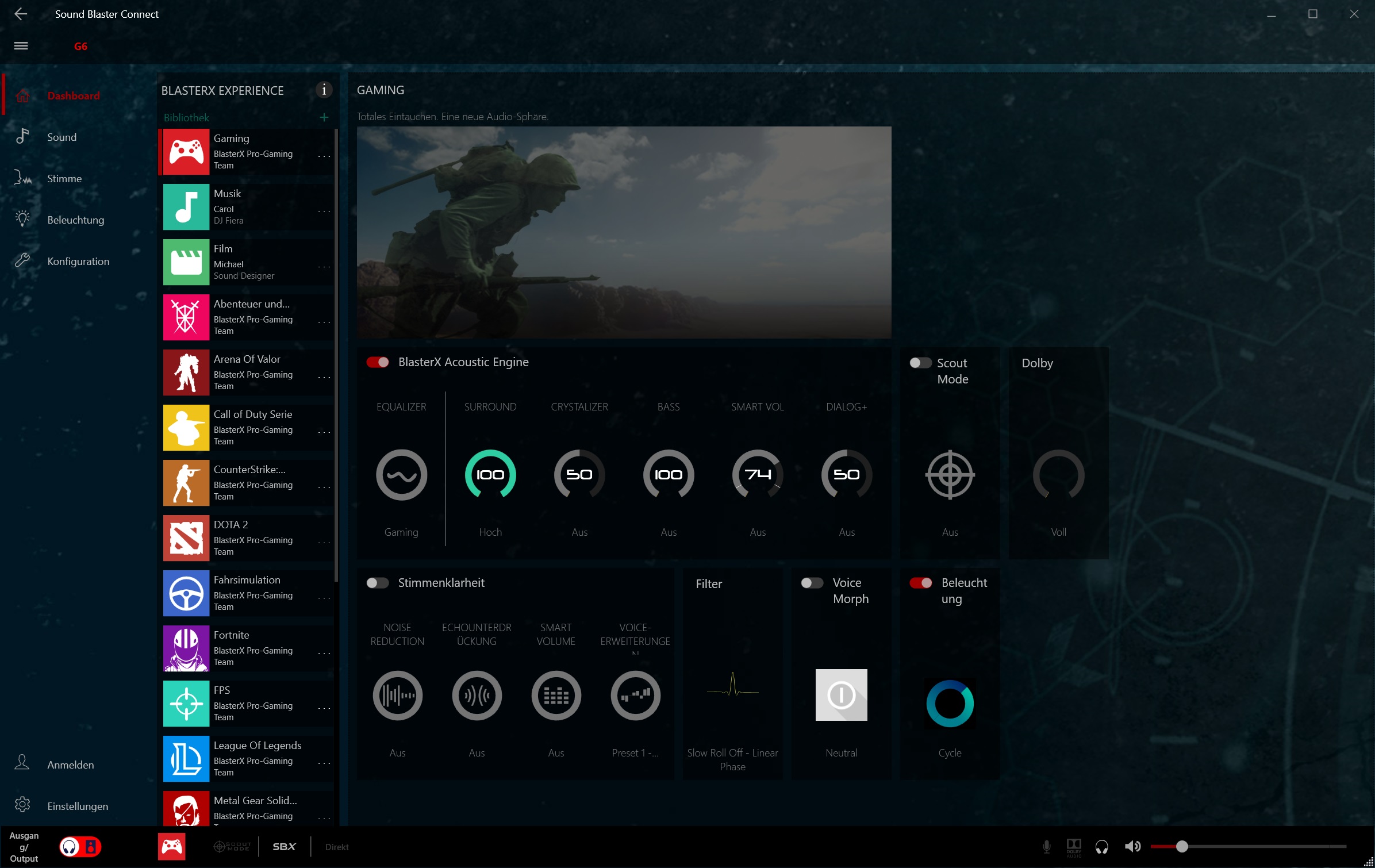Open the Filter waveform graphic
The height and width of the screenshot is (868, 1375).
733,685
